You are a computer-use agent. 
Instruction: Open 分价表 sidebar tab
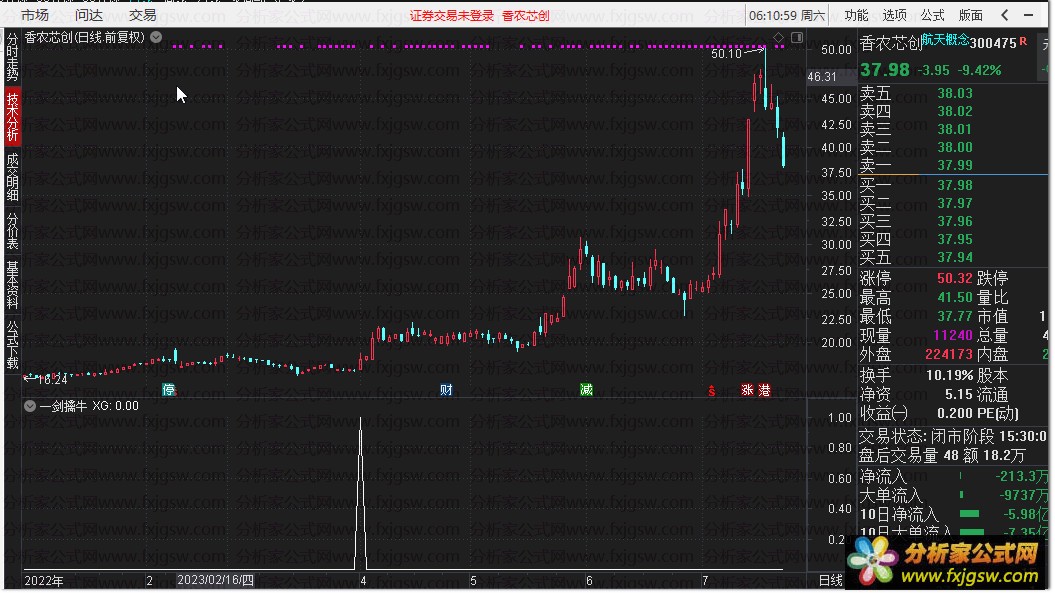tap(12, 230)
